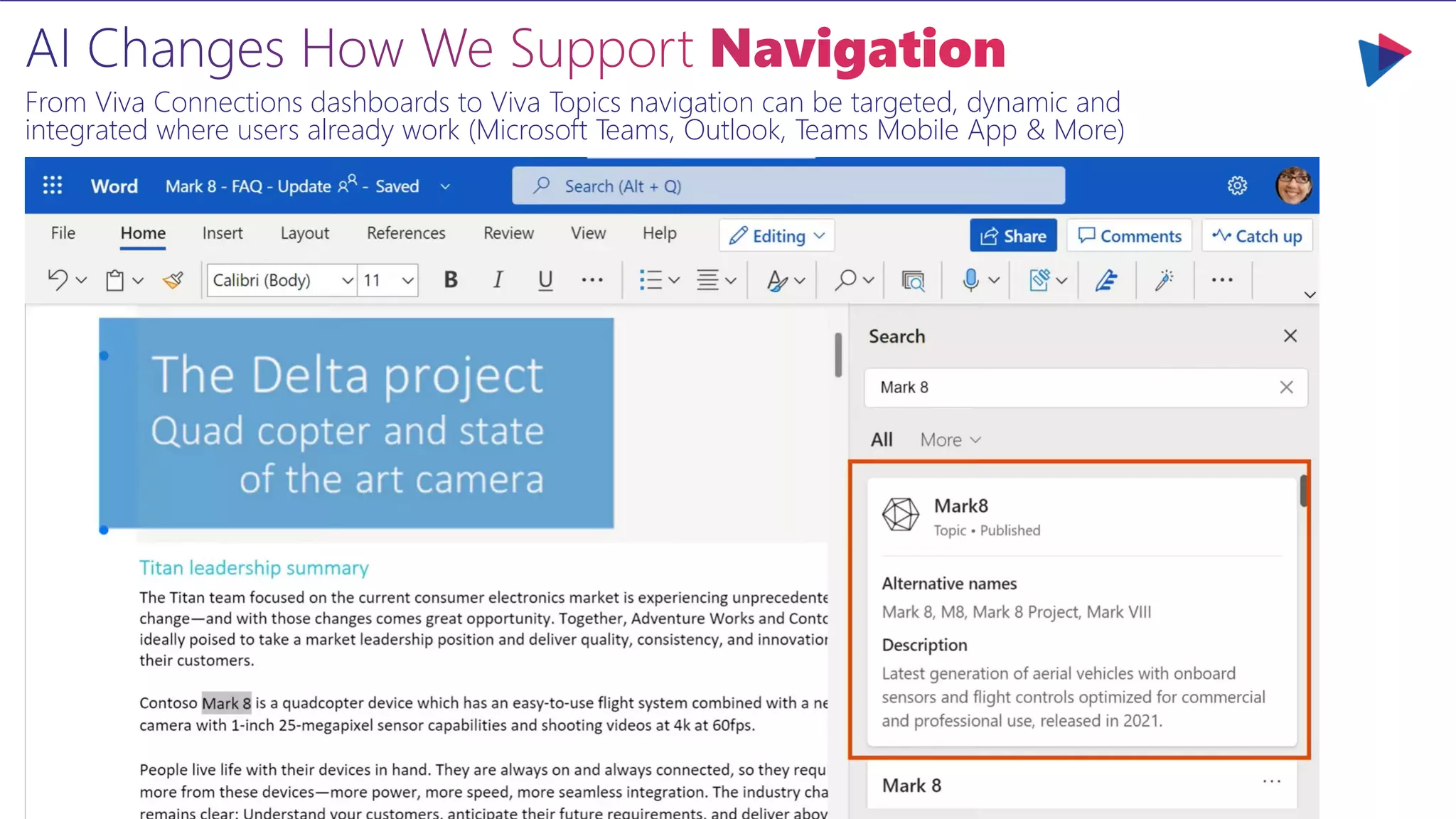1456x819 pixels.
Task: Open the app launcher waffle icon
Action: click(53, 186)
